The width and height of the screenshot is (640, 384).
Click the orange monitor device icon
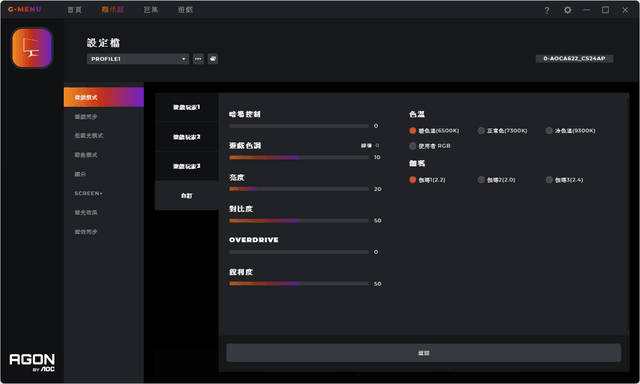(x=32, y=48)
